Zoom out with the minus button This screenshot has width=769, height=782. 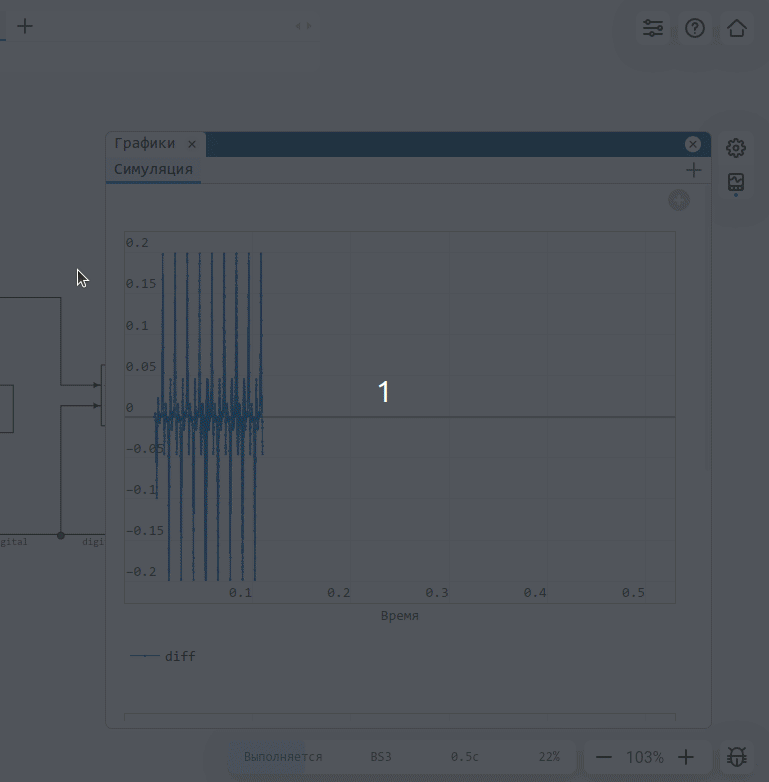[603, 757]
